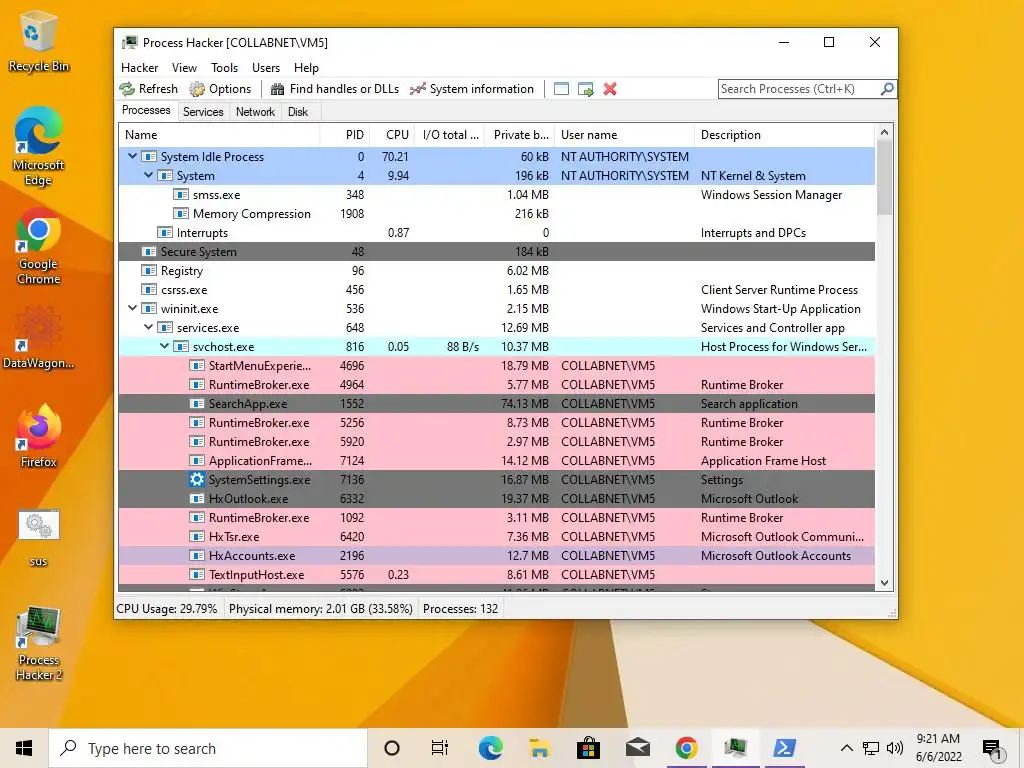This screenshot has width=1024, height=768.
Task: Click the red X terminate icon
Action: pos(610,89)
